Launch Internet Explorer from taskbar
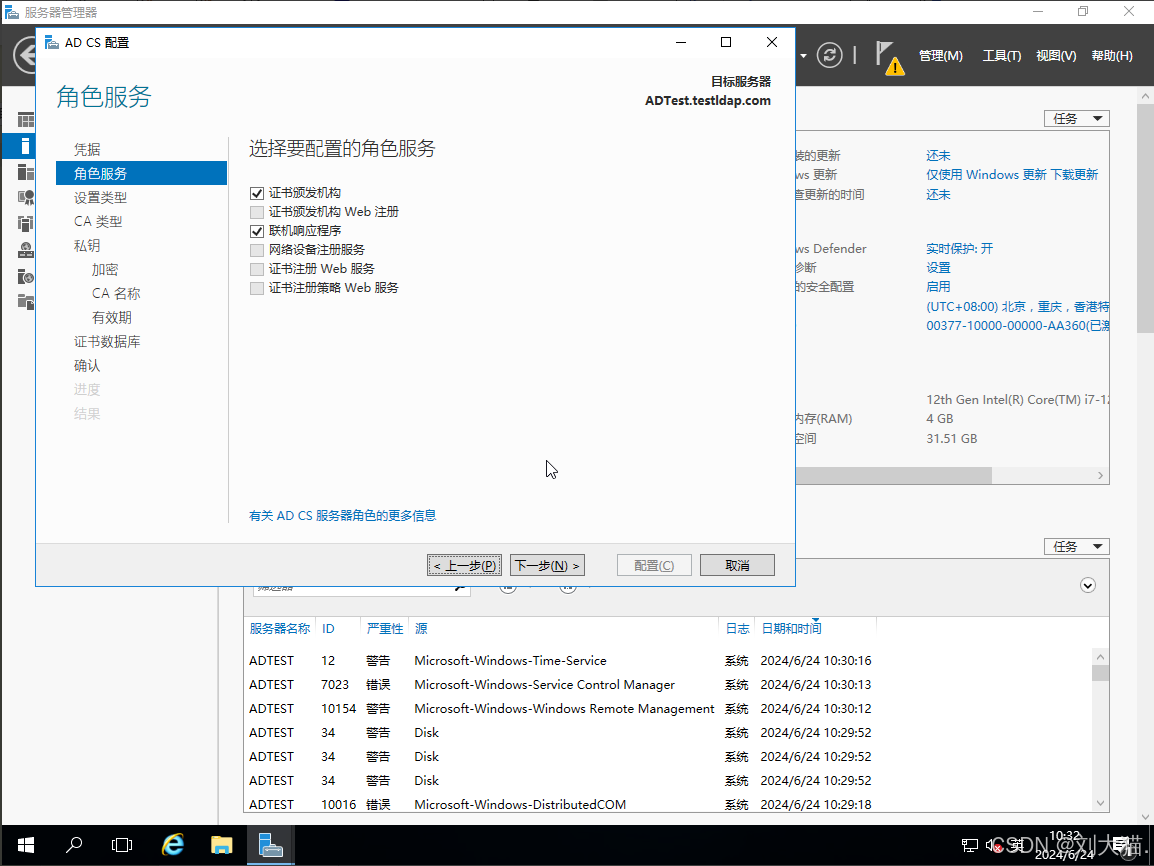 172,845
